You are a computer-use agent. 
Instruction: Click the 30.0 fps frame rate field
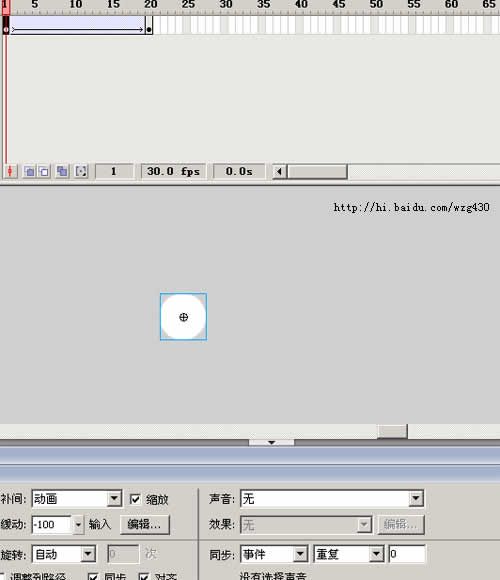[x=173, y=172]
